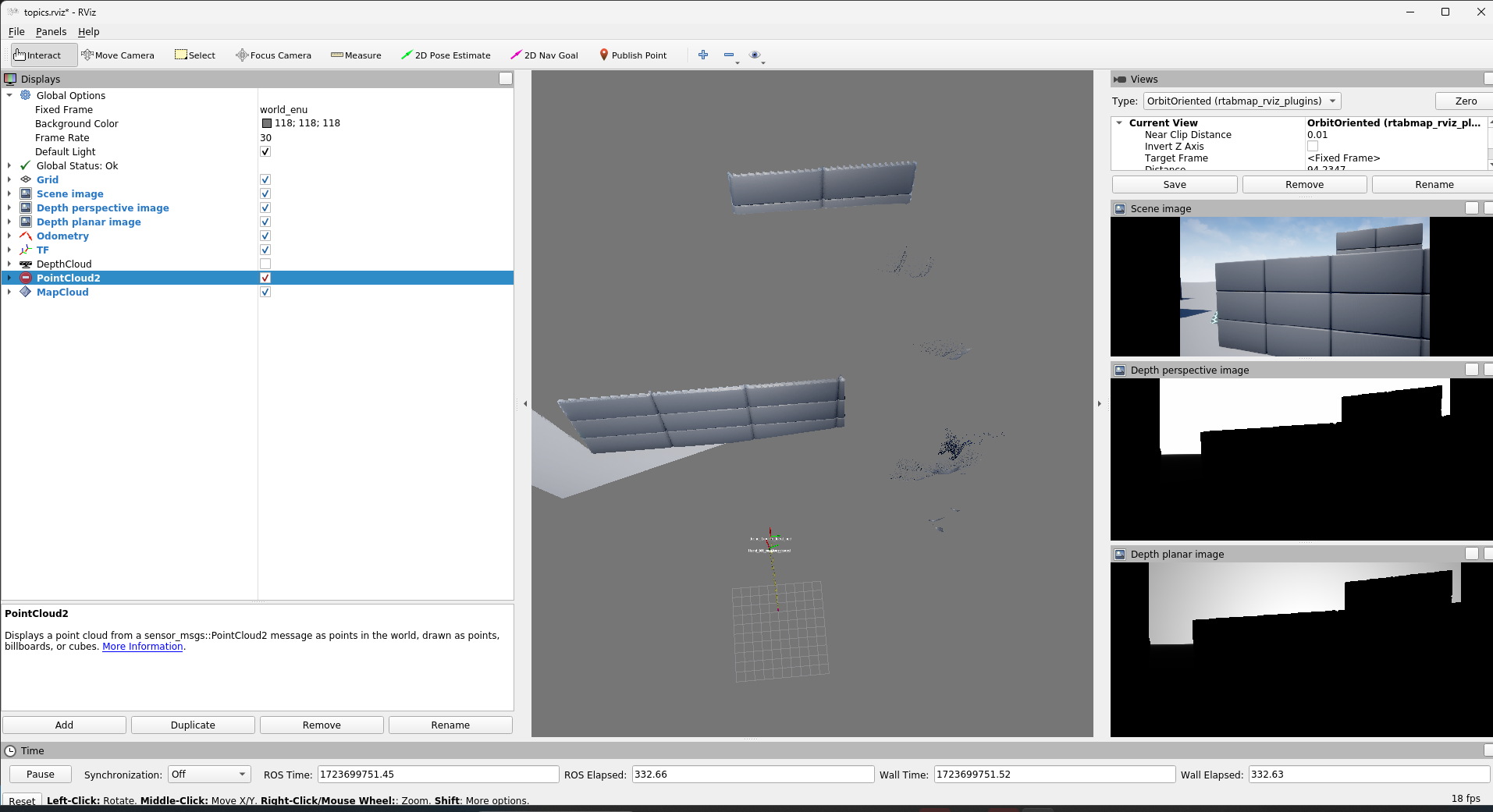Expand the PointCloud2 tree item

[9, 278]
